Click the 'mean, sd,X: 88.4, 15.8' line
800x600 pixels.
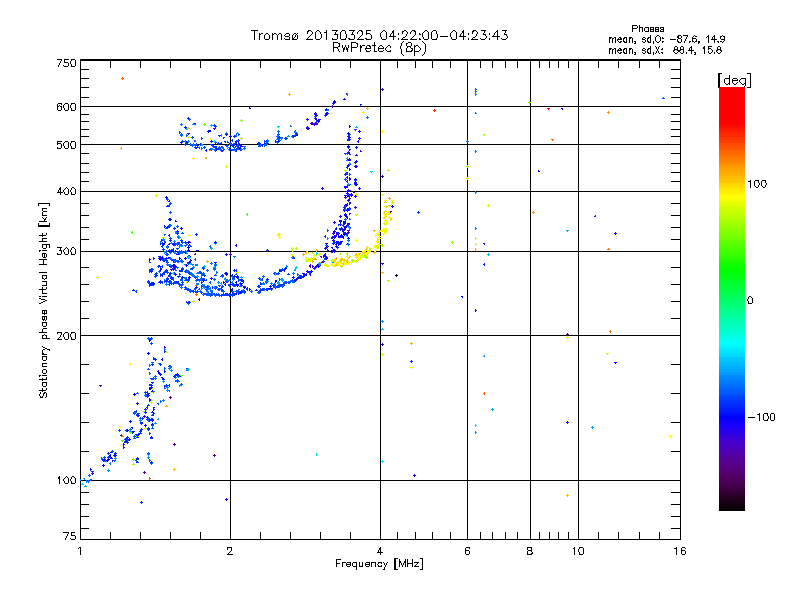665,50
